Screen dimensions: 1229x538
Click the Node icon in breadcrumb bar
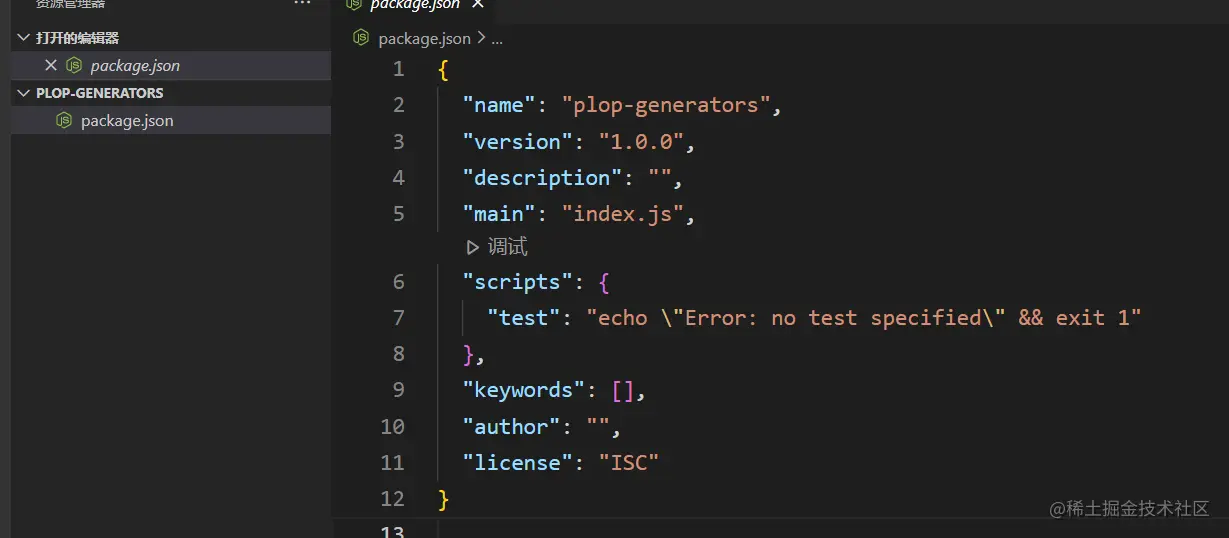point(361,38)
